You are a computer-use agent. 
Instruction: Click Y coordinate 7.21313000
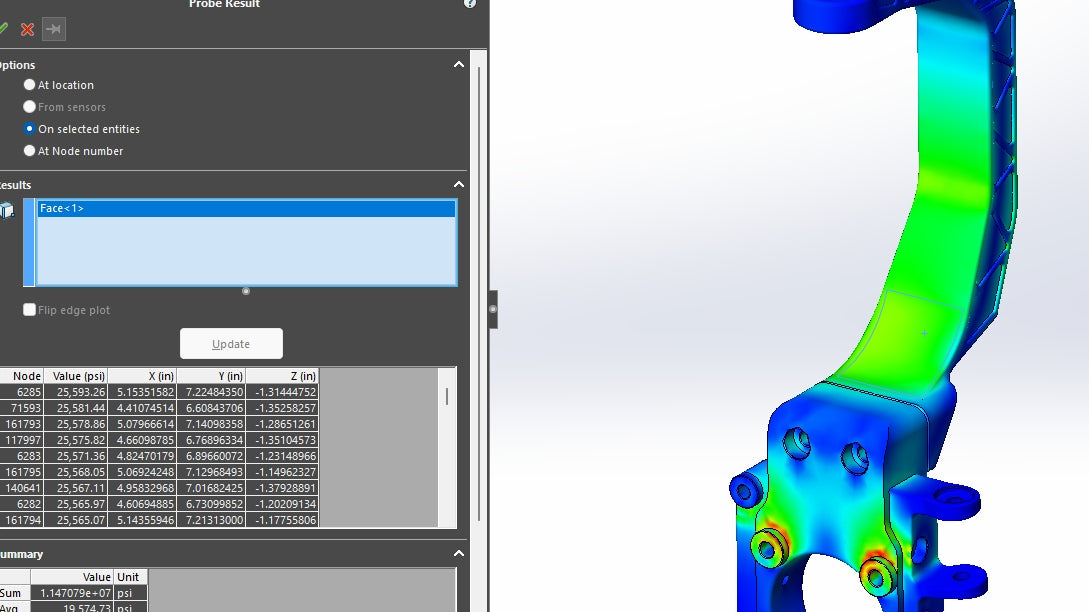[211, 520]
